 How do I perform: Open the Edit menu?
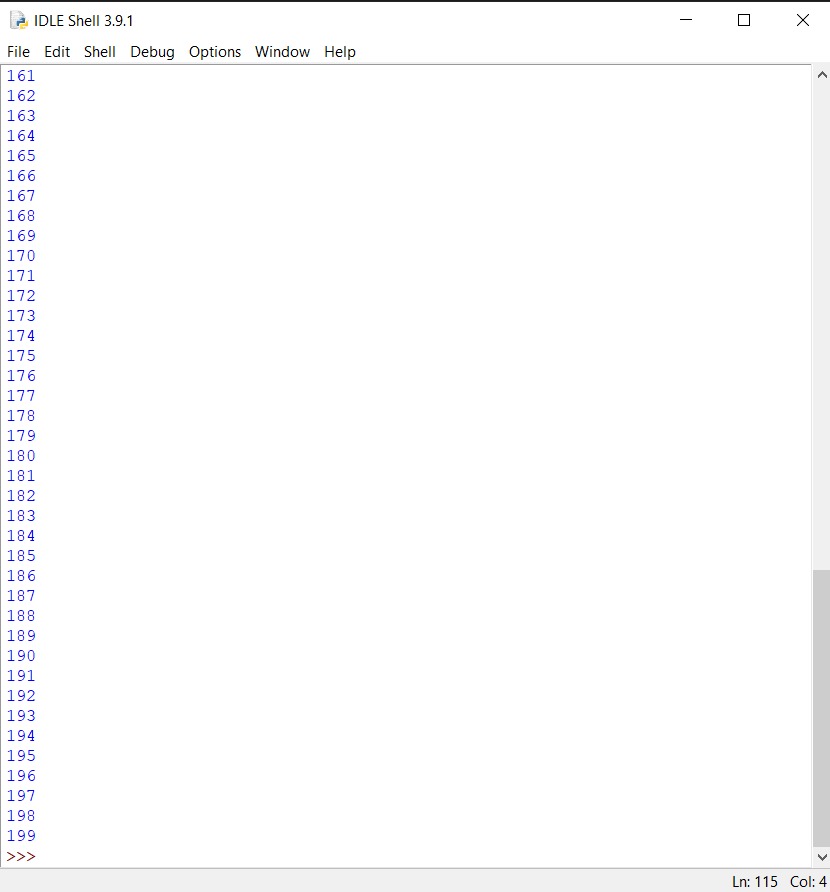[x=57, y=52]
